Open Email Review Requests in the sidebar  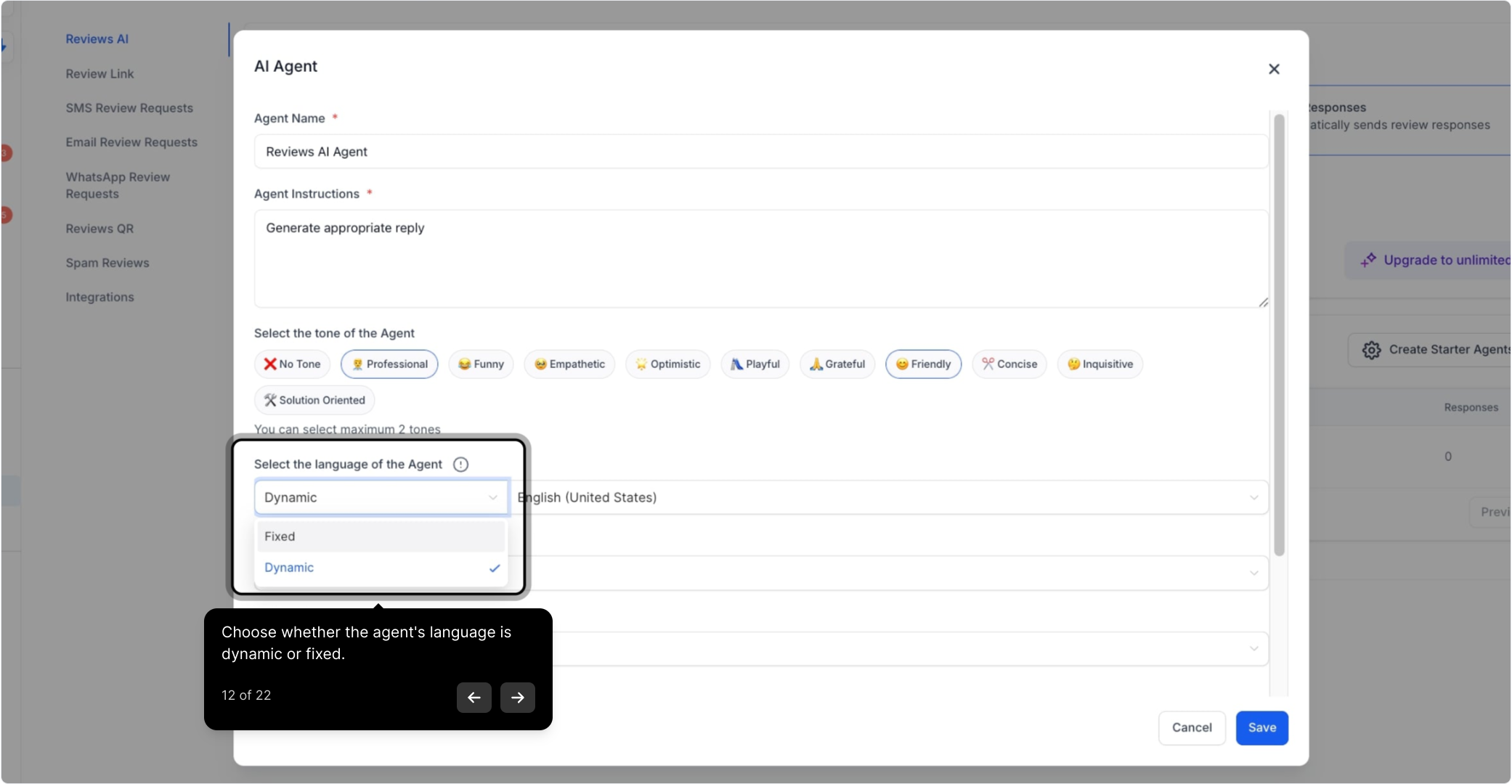pyautogui.click(x=131, y=142)
